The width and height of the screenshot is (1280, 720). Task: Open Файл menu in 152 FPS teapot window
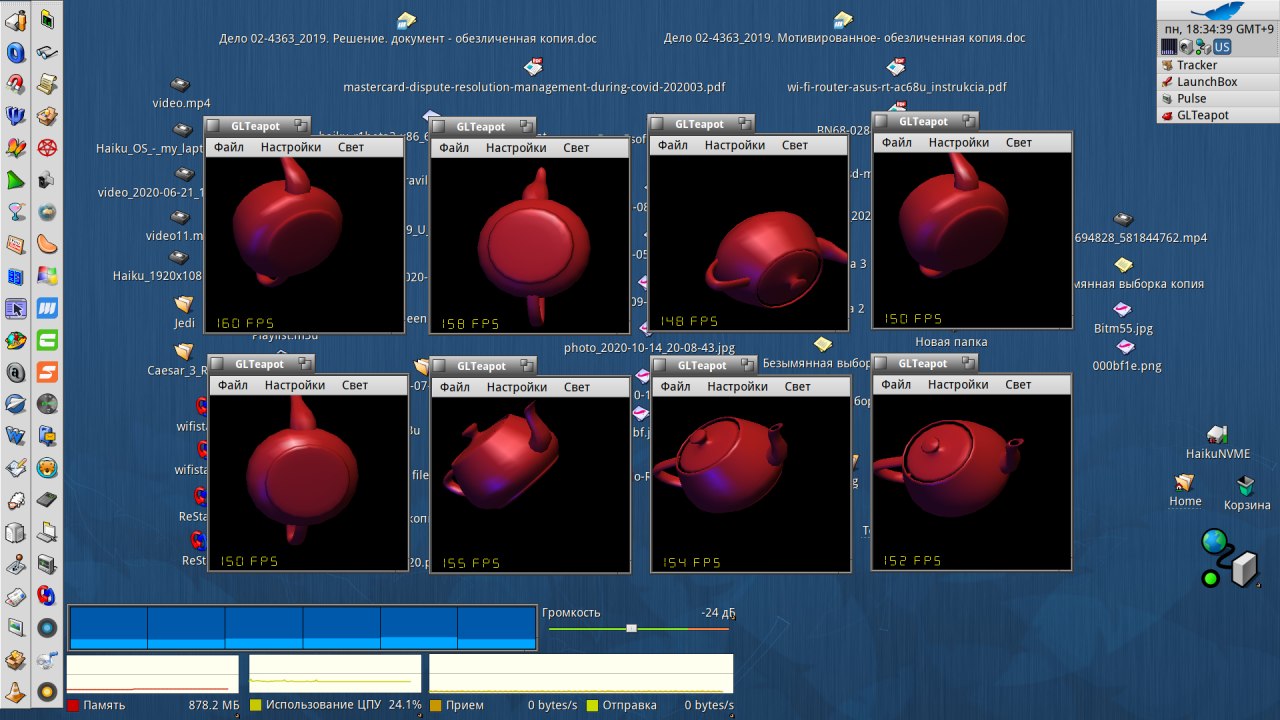pyautogui.click(x=897, y=384)
